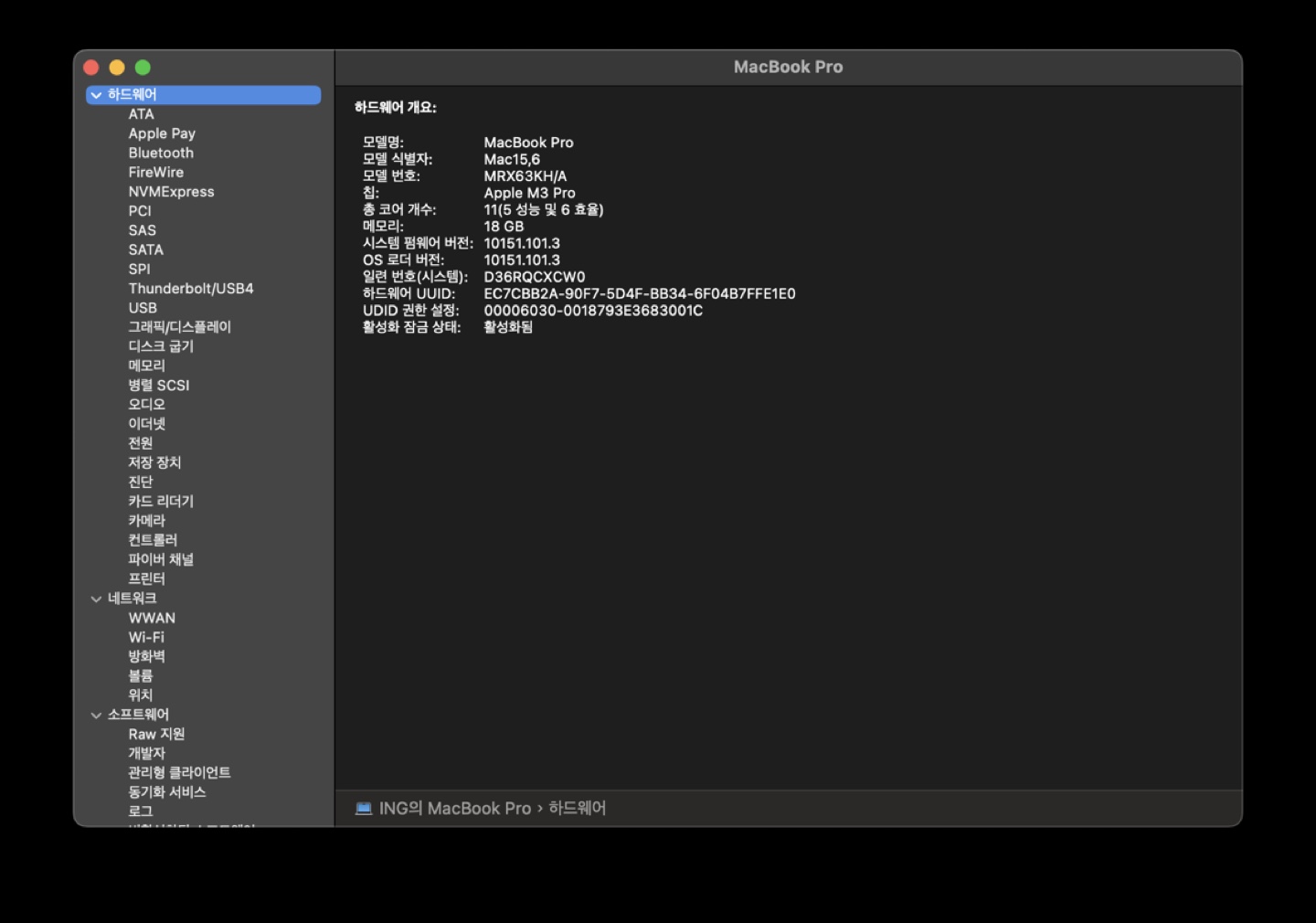Open 카메라 in the sidebar
This screenshot has width=1316, height=923.
146,520
